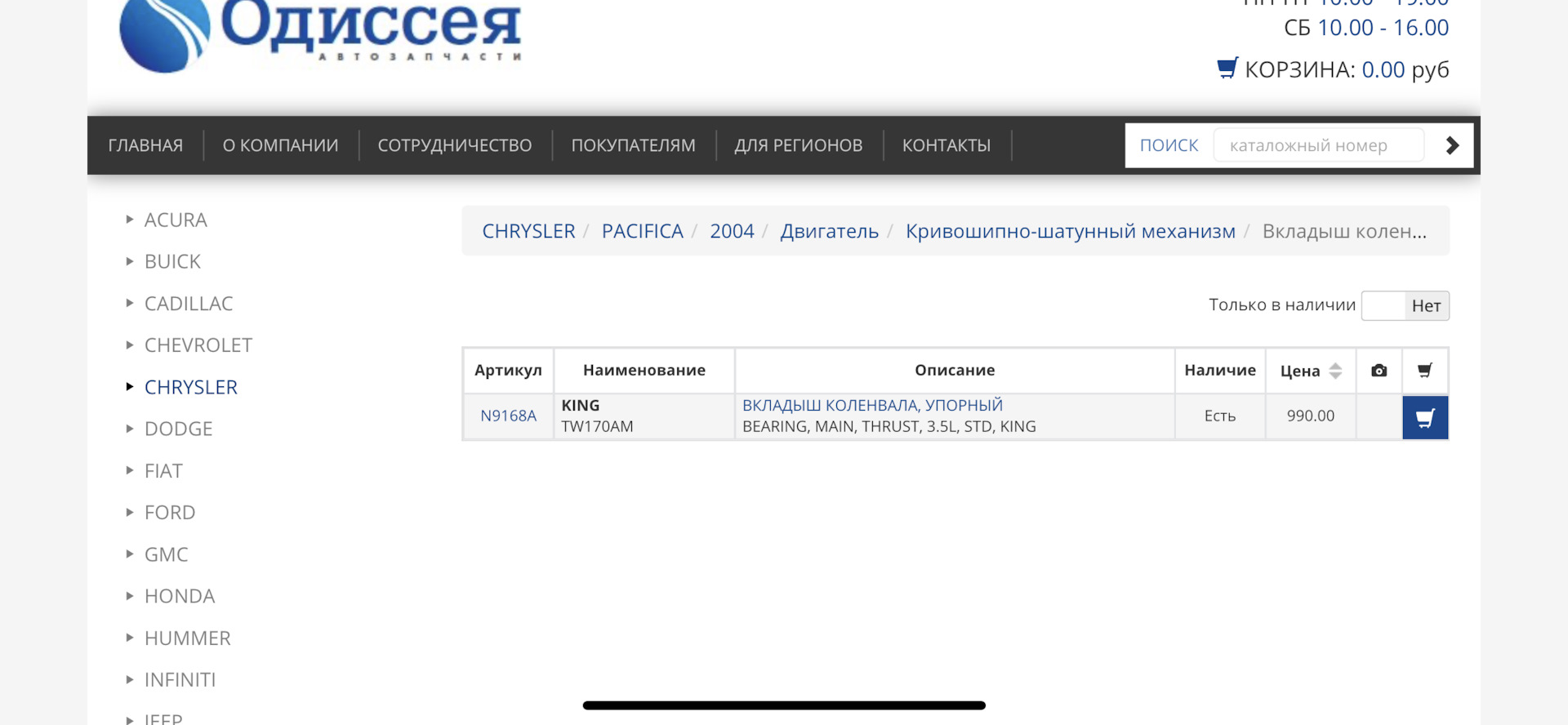The image size is (1568, 725).
Task: Click the Артикул column header
Action: pyautogui.click(x=508, y=371)
